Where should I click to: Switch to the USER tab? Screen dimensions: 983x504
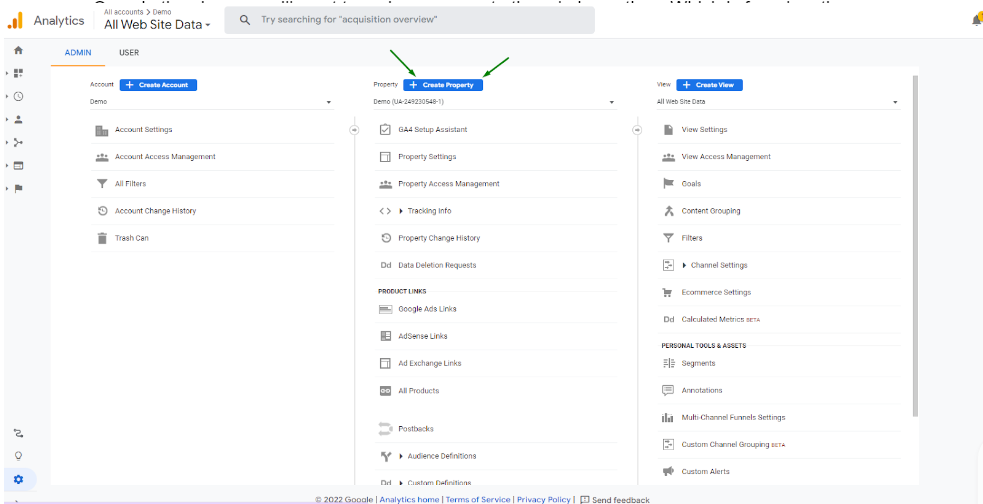pos(129,53)
